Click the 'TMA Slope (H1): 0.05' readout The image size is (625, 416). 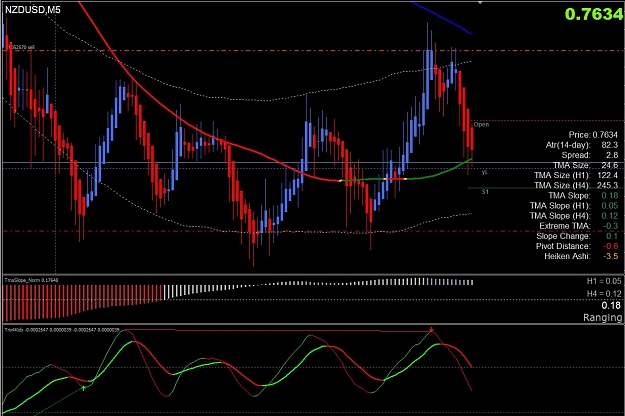click(x=574, y=206)
